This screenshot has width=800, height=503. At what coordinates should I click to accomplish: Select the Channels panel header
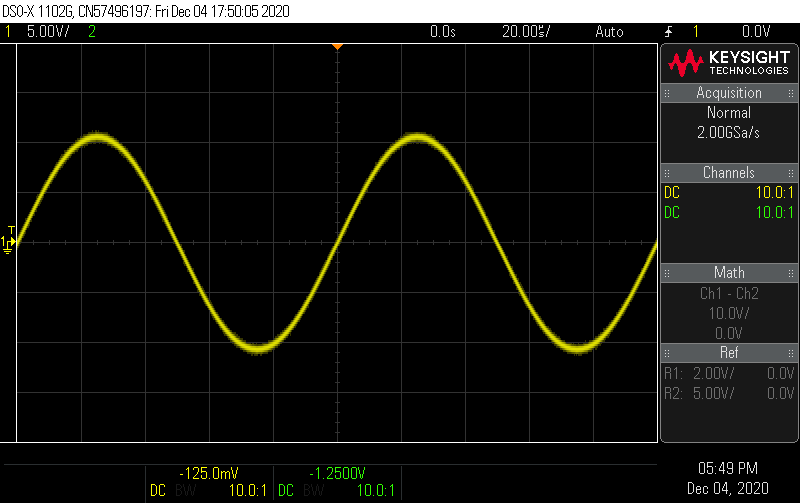pyautogui.click(x=729, y=173)
